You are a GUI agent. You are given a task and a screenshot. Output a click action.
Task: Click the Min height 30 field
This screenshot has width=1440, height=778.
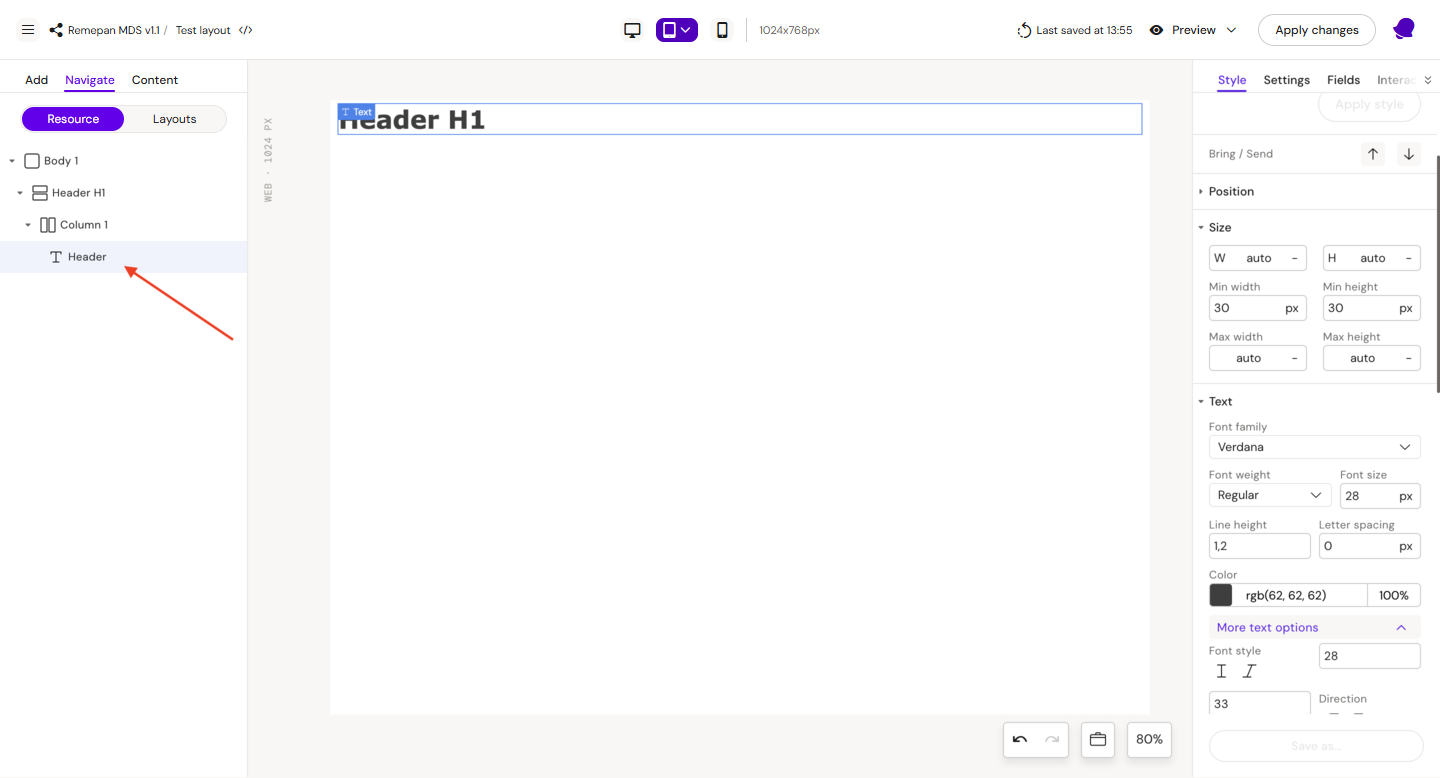[x=1372, y=308]
